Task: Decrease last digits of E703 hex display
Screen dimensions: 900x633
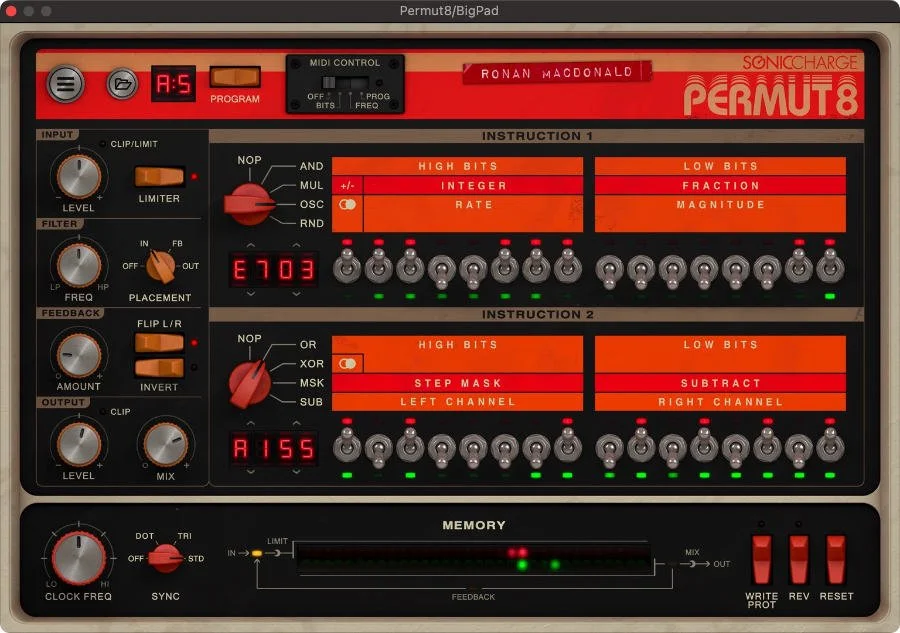Action: coord(296,294)
